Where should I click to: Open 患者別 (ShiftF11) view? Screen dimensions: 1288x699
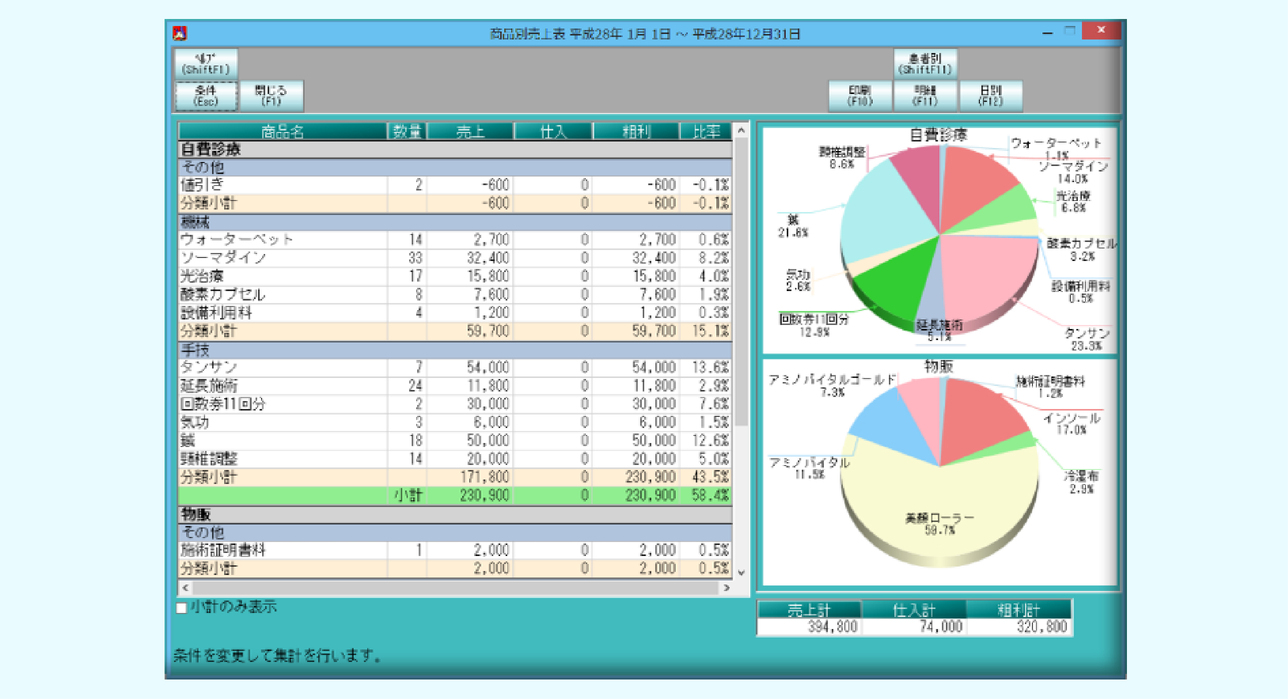[x=925, y=64]
